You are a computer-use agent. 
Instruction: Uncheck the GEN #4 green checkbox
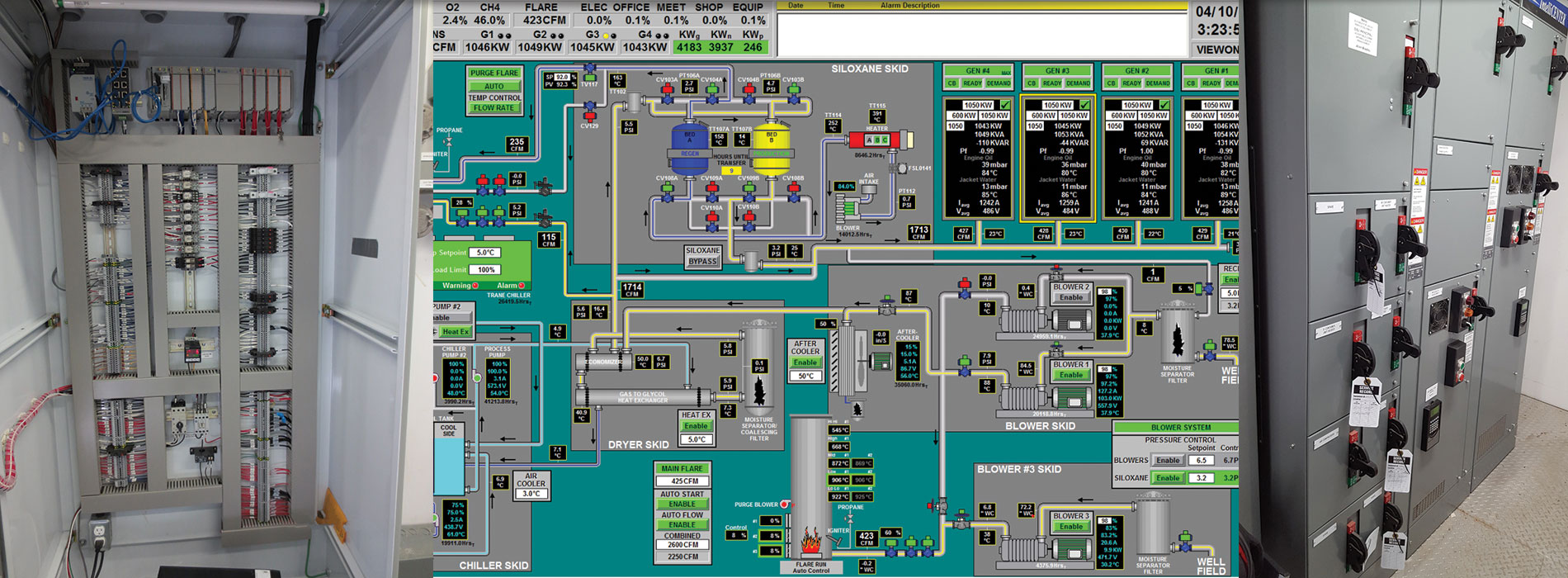1004,105
